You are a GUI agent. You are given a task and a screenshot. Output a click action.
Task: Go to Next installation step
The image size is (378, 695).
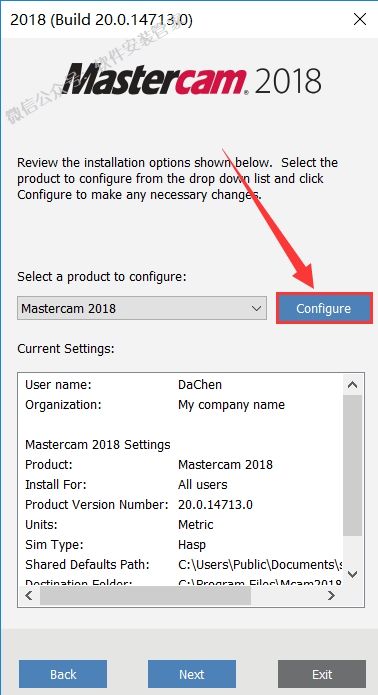pyautogui.click(x=192, y=674)
